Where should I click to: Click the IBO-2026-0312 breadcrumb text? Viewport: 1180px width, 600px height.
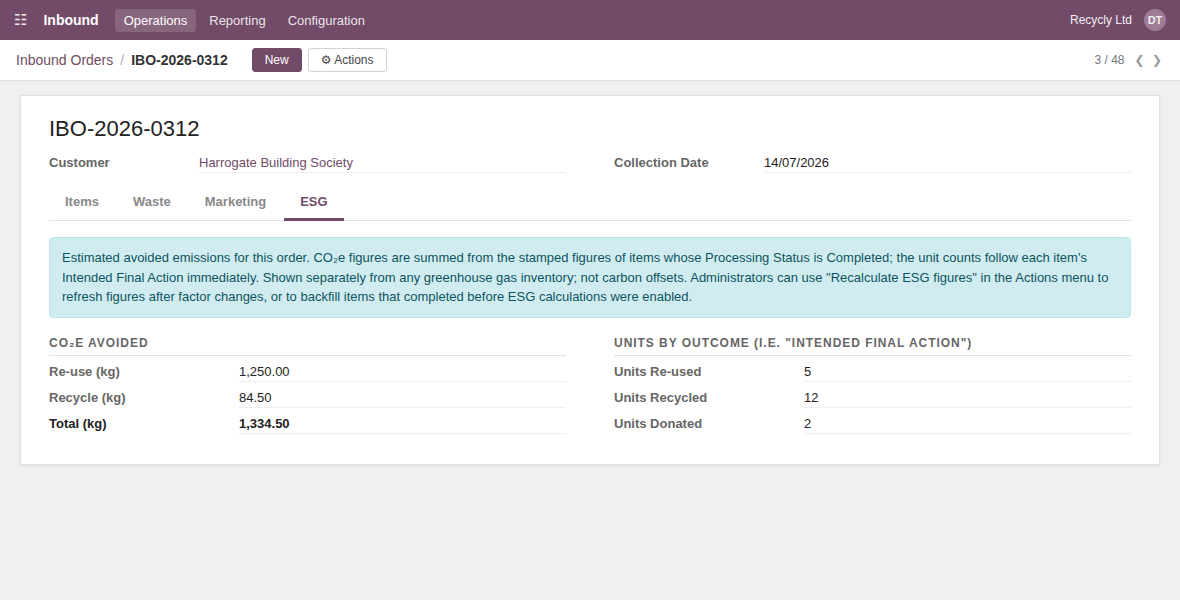pos(179,60)
